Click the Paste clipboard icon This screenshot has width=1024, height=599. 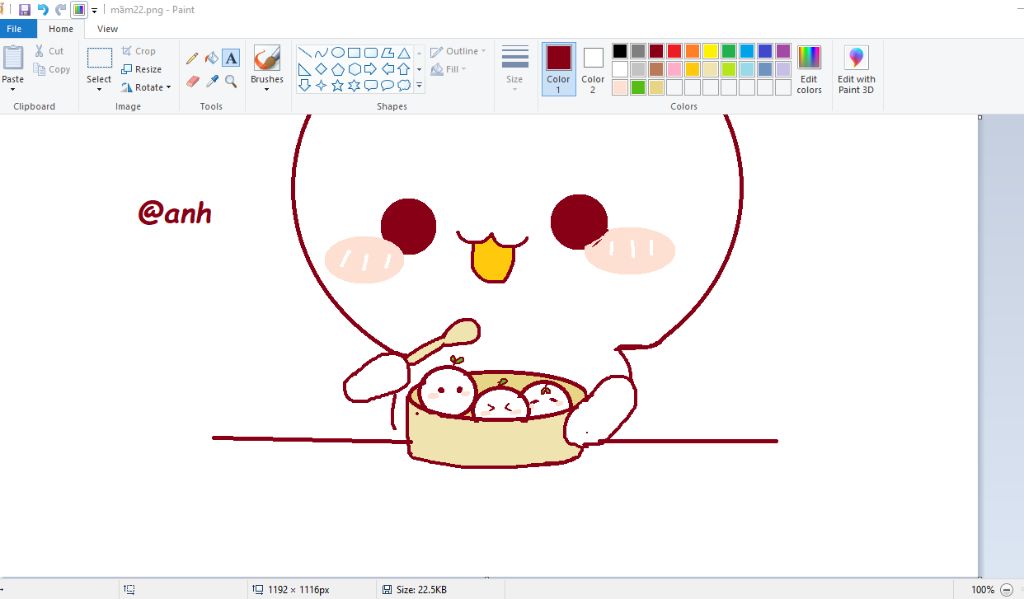pos(13,57)
